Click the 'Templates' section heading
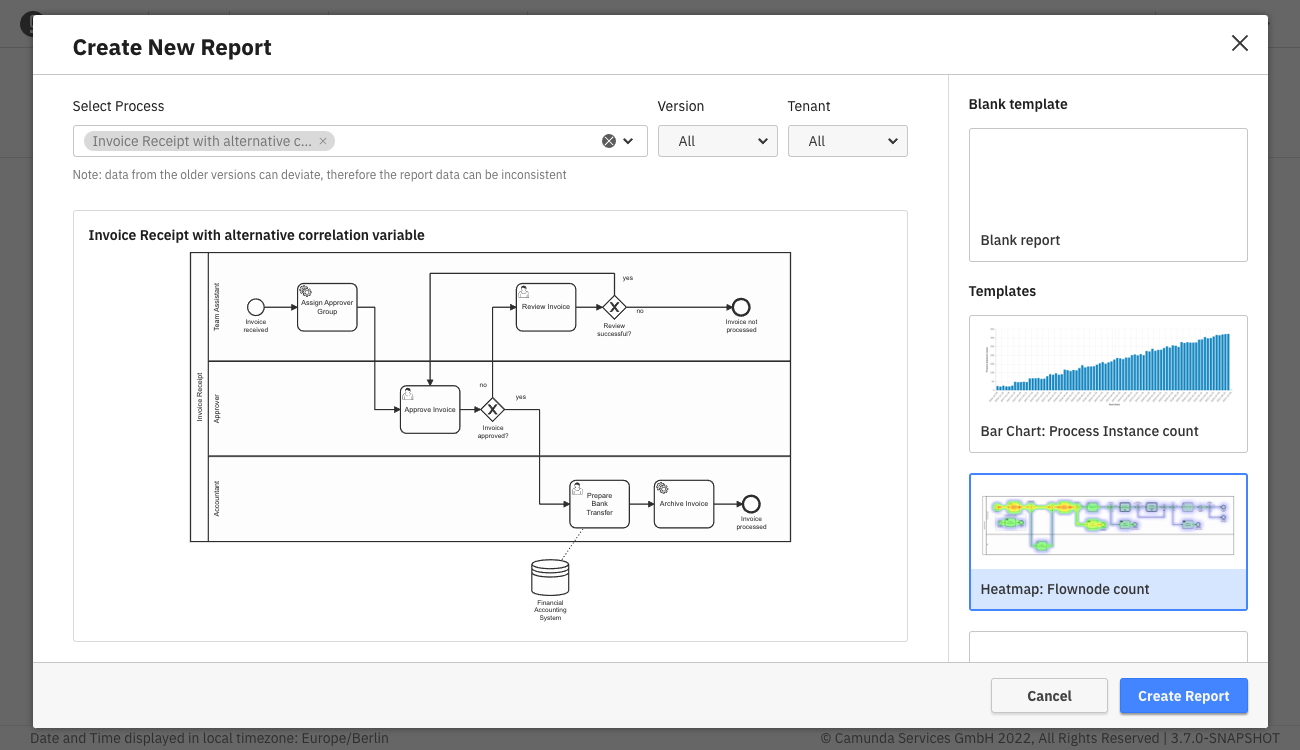This screenshot has width=1300, height=750. point(1002,291)
